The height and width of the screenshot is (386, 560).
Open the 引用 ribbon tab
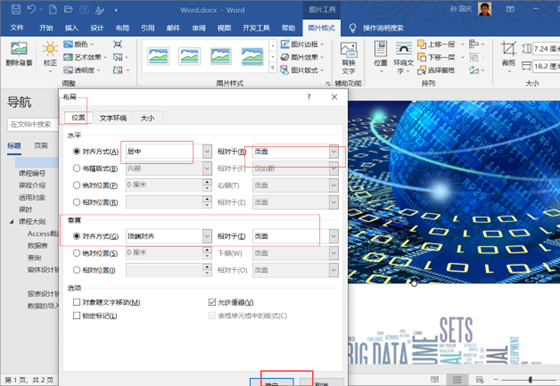[148, 28]
